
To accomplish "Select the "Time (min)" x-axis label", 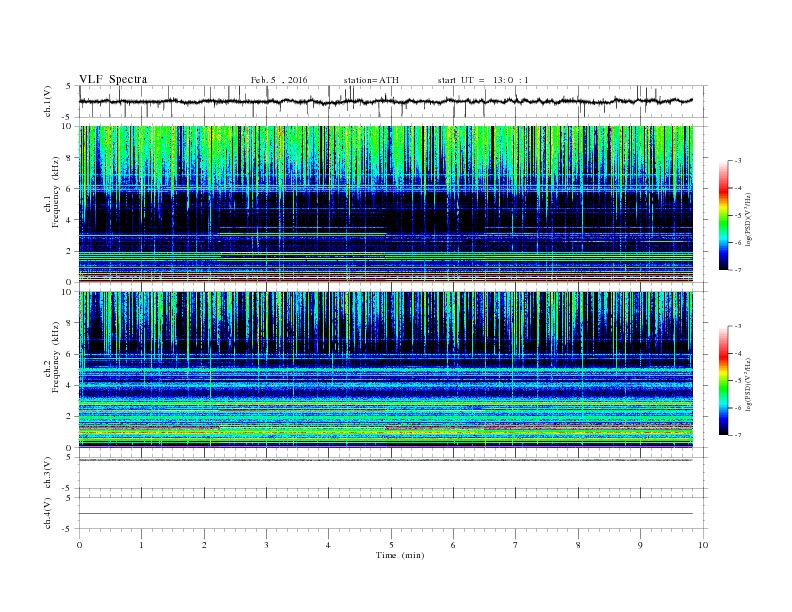I will [x=400, y=555].
